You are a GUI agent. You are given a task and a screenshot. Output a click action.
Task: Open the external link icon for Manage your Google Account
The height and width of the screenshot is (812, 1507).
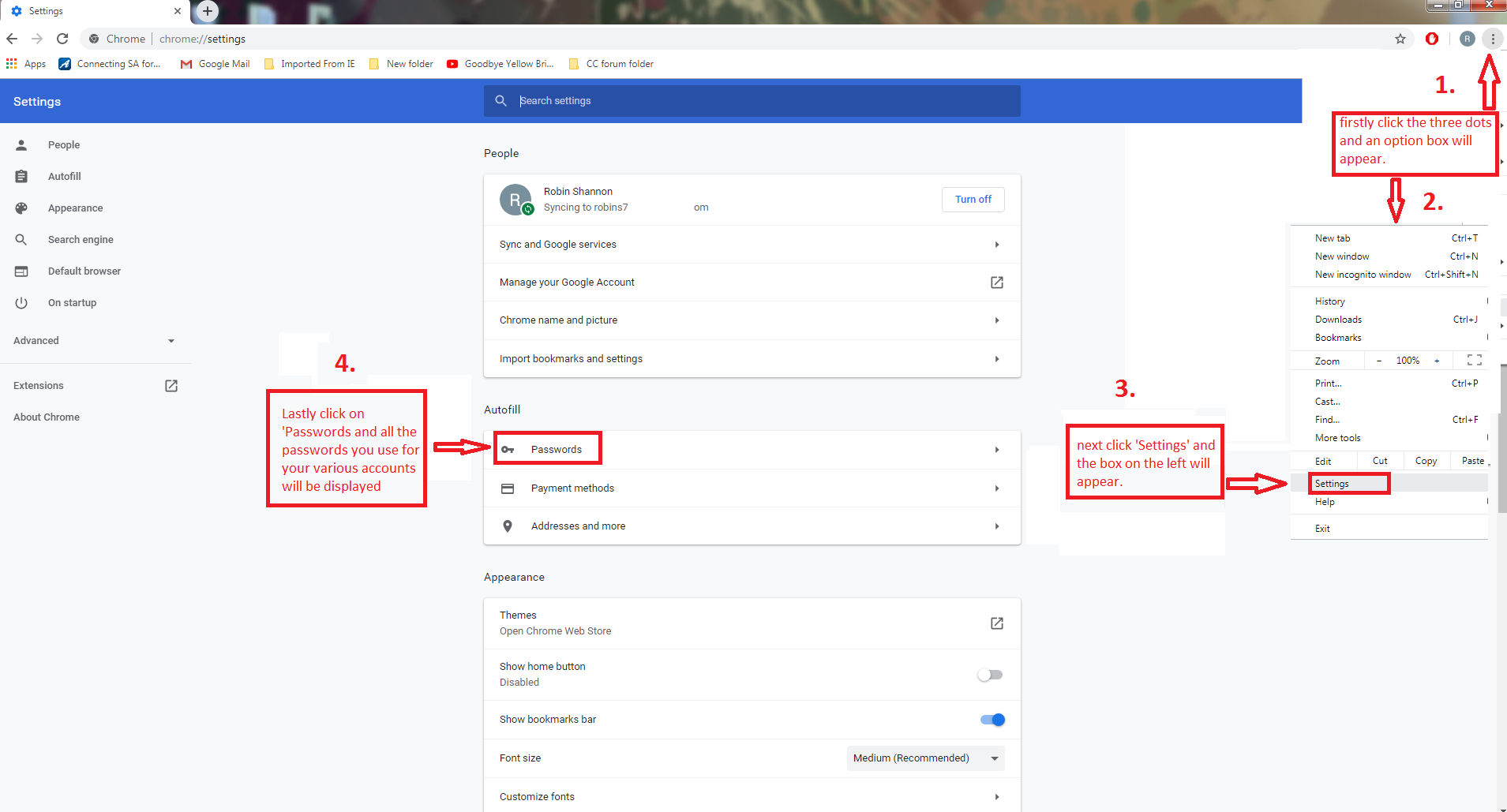click(x=996, y=283)
